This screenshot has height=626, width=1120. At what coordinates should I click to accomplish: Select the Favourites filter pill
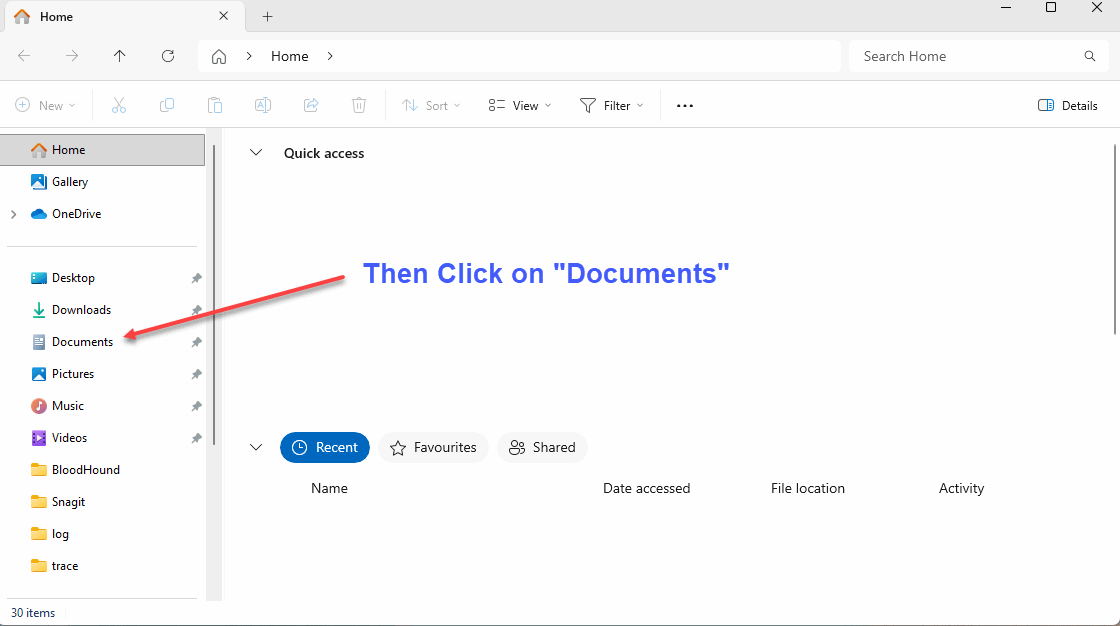[x=433, y=447]
